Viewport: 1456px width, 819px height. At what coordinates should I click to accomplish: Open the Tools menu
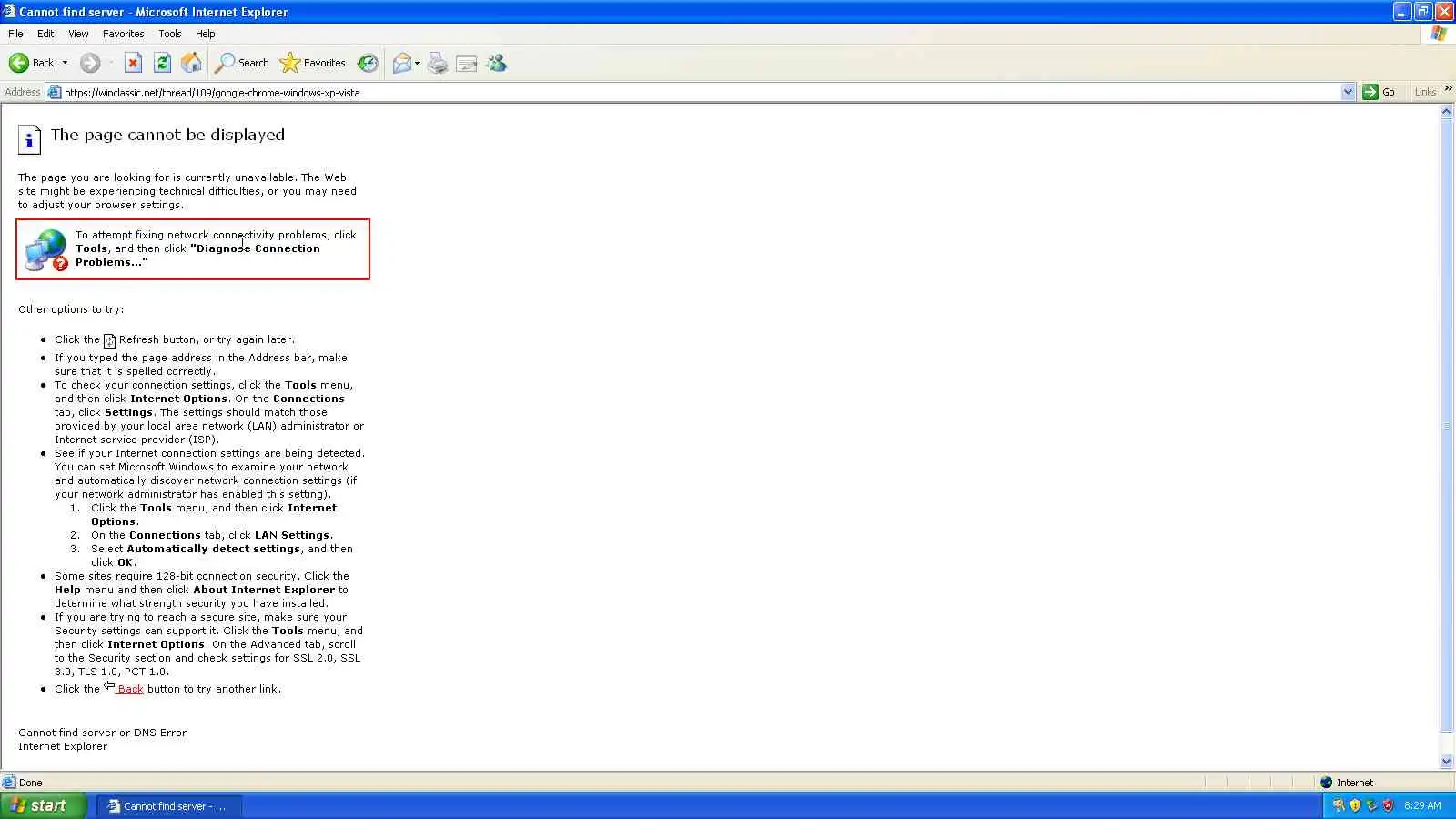click(x=170, y=34)
